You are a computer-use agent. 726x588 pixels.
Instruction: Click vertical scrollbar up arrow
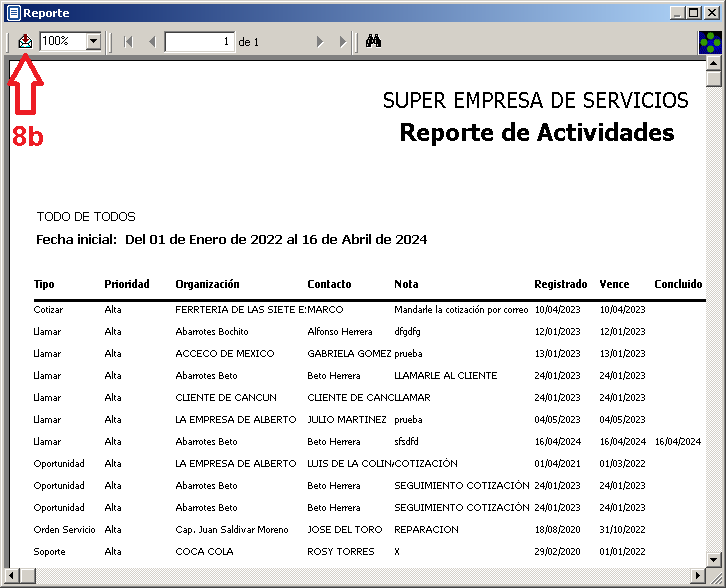click(x=713, y=63)
